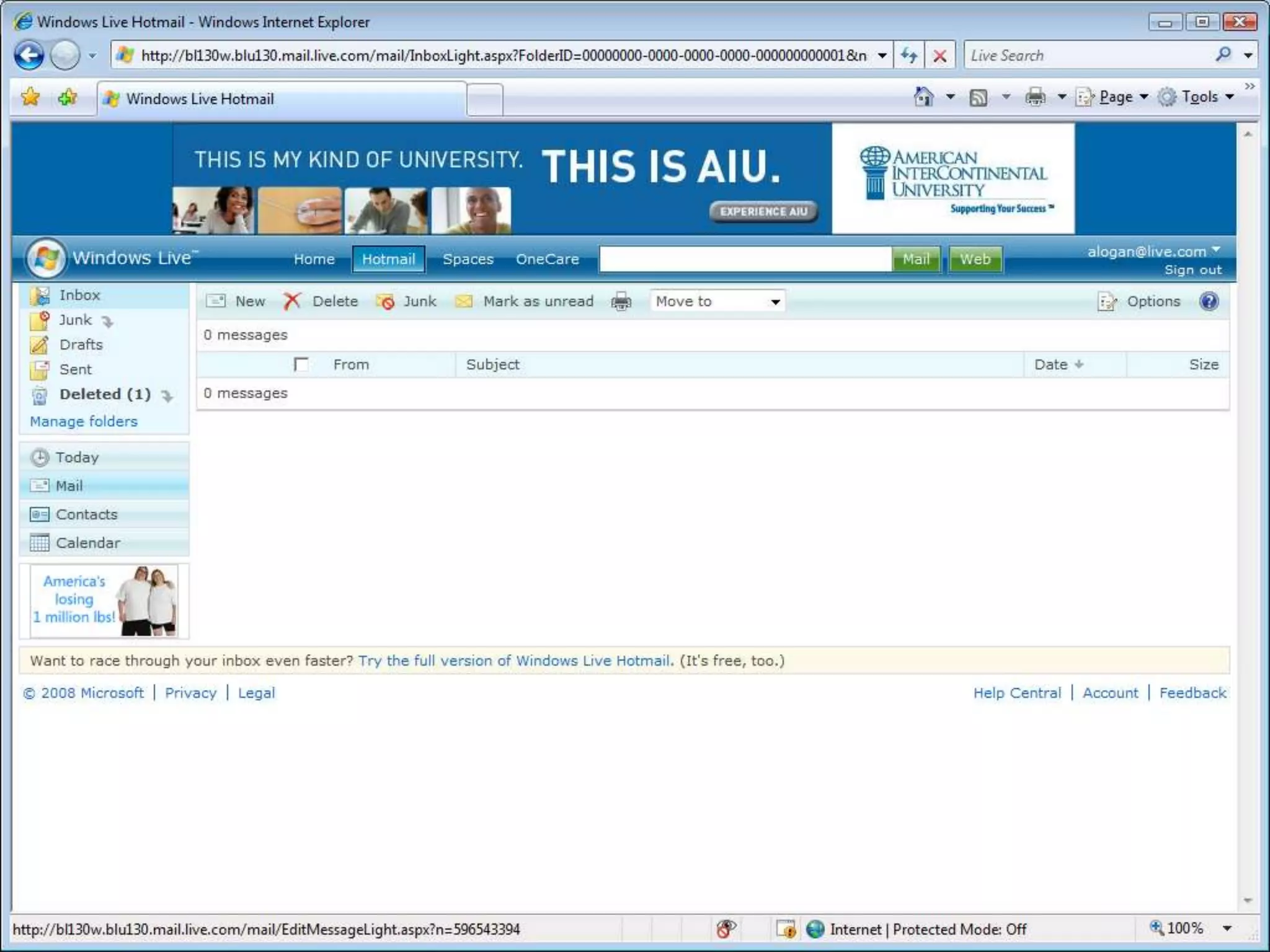
Task: Sort messages by Subject column header
Action: click(492, 364)
